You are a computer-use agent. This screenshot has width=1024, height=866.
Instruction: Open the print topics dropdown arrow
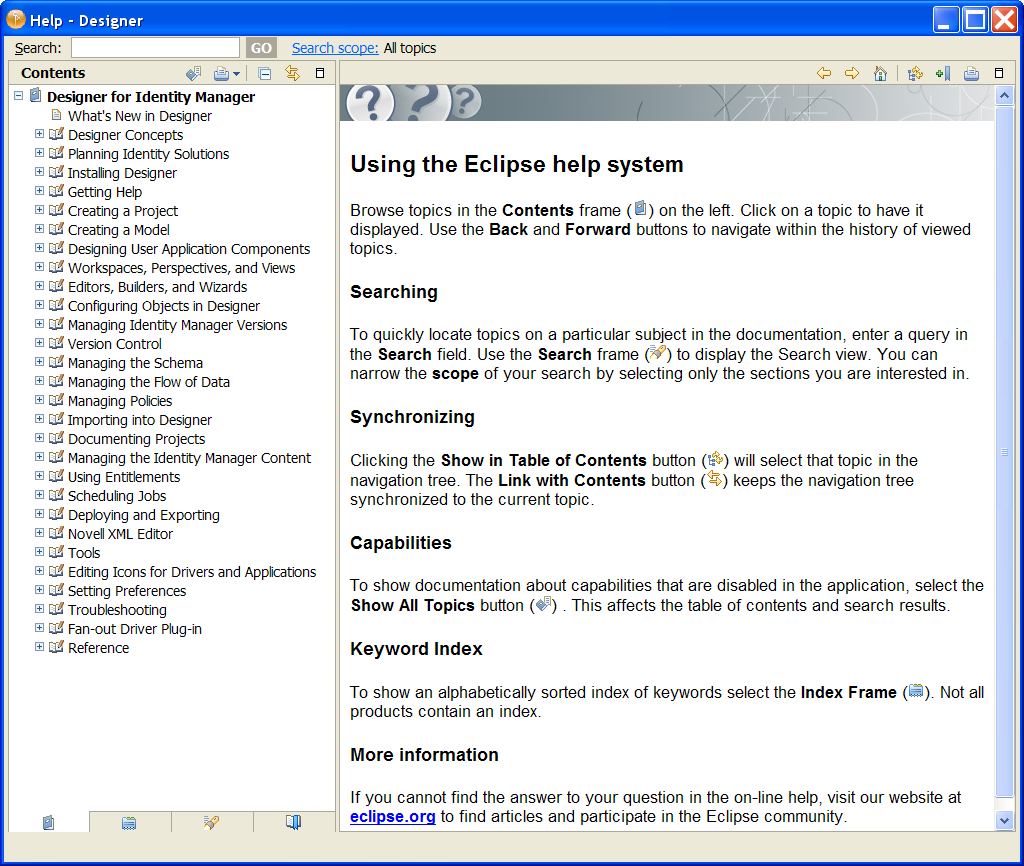tap(236, 74)
